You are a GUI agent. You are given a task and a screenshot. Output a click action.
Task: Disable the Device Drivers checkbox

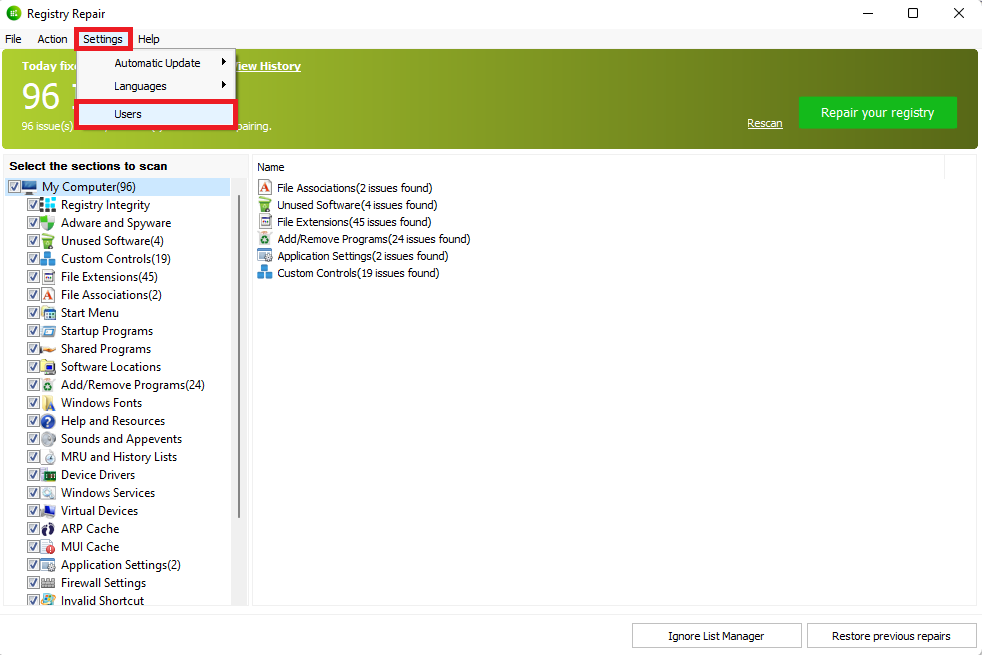pyautogui.click(x=34, y=475)
